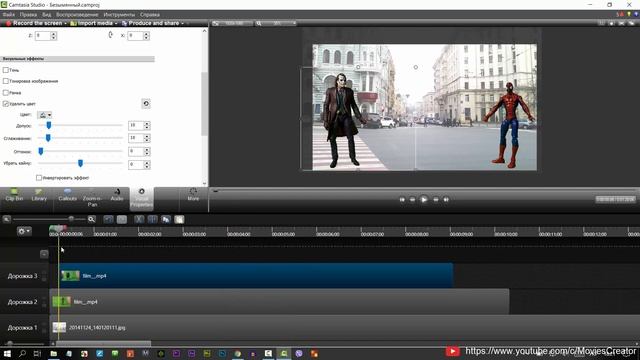This screenshot has height=360, width=640.
Task: Open the Clip Bin tab
Action: pyautogui.click(x=14, y=195)
